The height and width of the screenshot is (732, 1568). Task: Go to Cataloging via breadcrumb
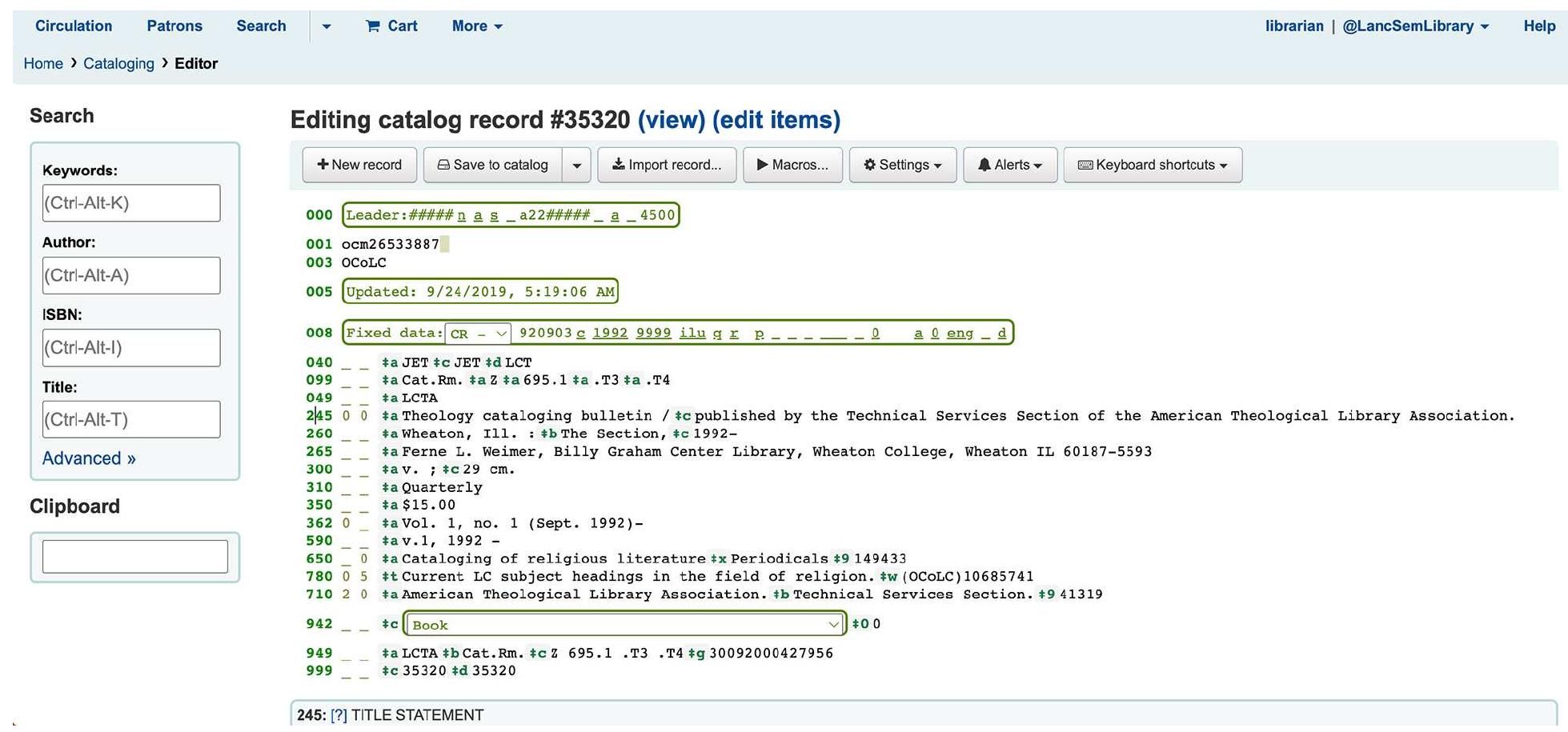[x=118, y=63]
